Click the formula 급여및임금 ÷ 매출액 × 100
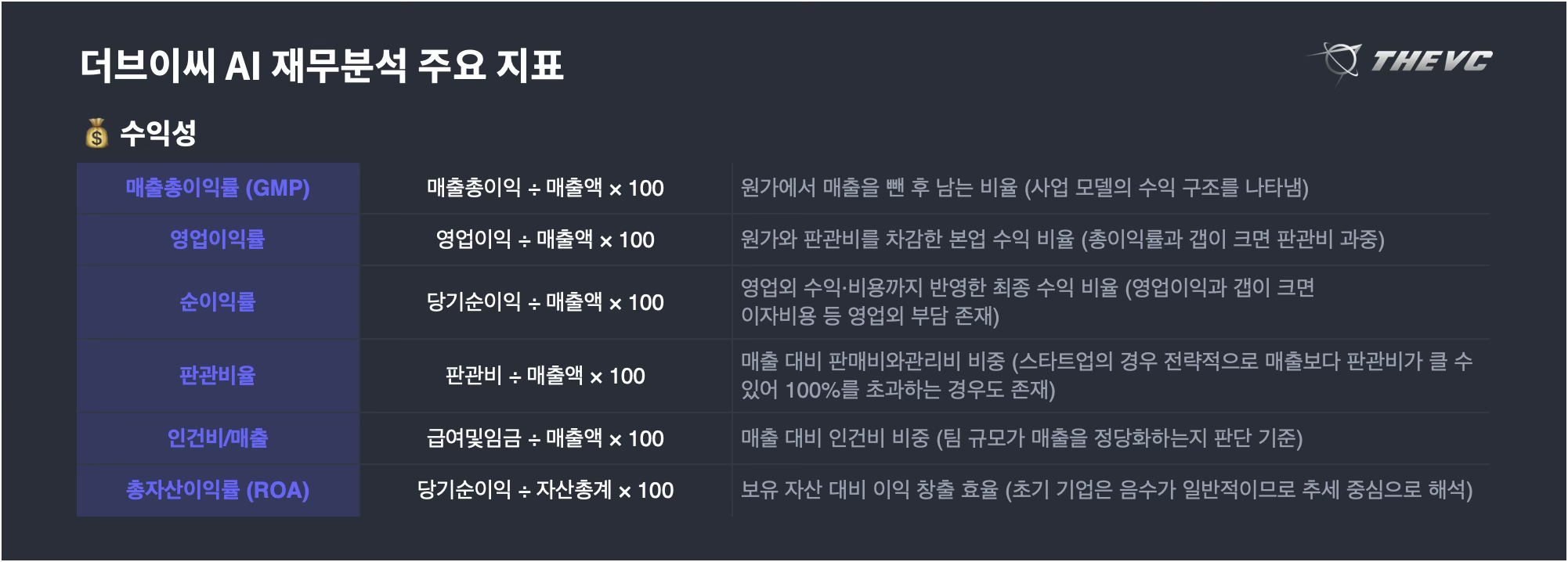Screen dimensions: 1568x562 click(x=545, y=438)
